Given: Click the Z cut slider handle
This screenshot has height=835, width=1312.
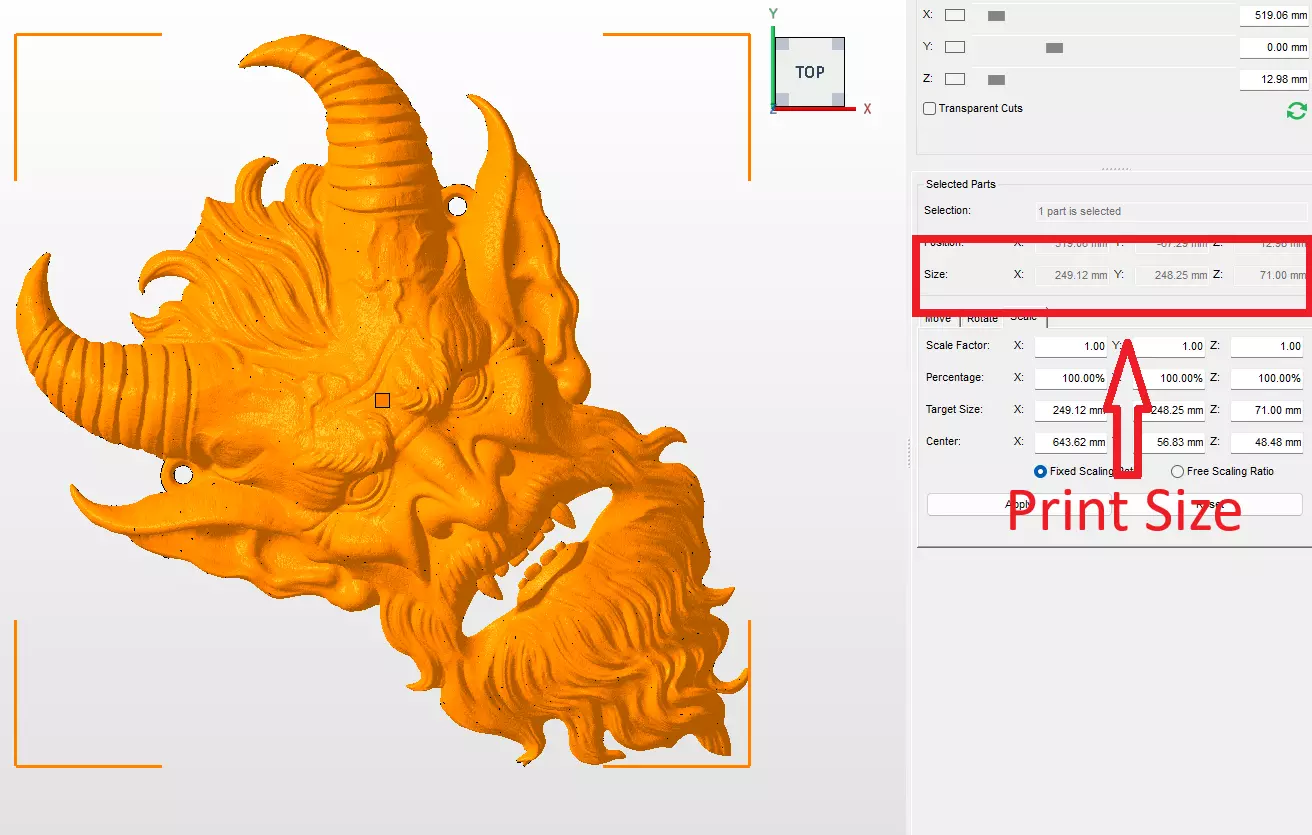Looking at the screenshot, I should point(996,80).
